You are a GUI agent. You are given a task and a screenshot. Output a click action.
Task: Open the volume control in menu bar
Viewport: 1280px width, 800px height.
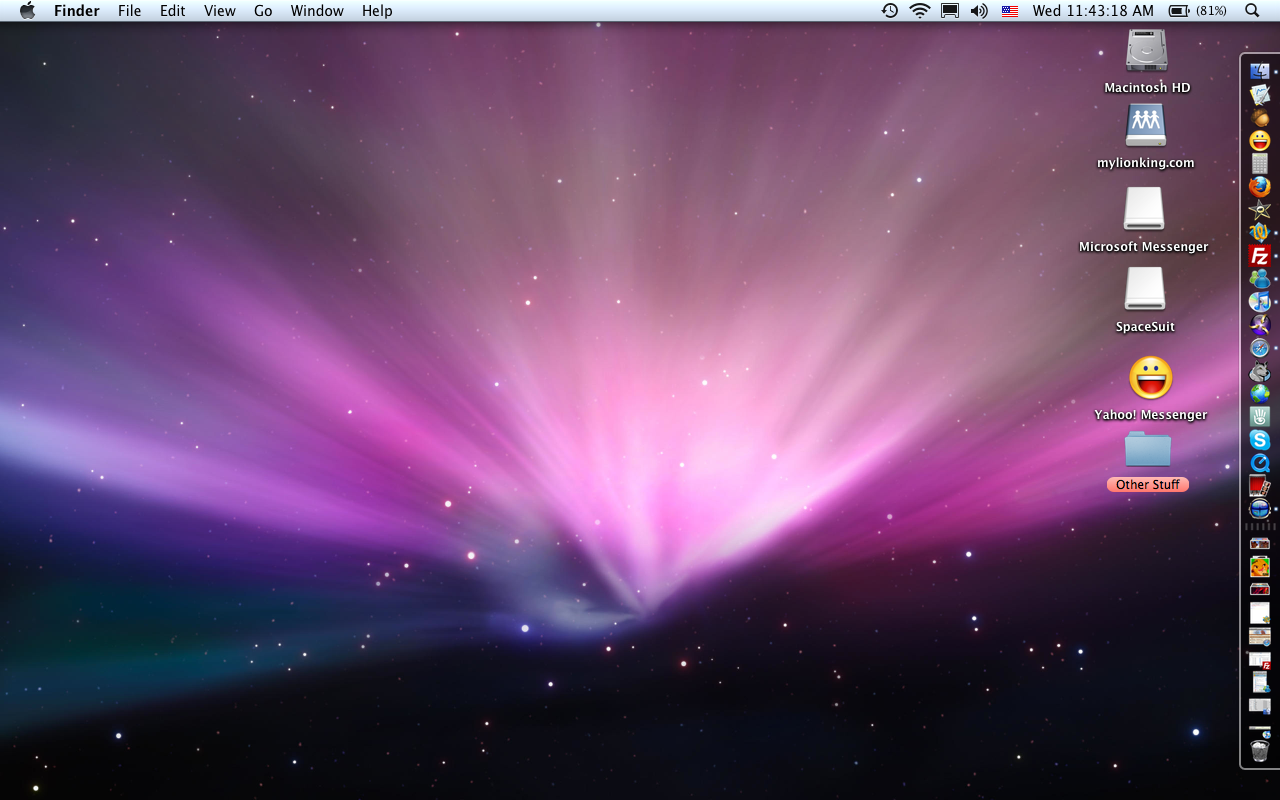click(979, 11)
